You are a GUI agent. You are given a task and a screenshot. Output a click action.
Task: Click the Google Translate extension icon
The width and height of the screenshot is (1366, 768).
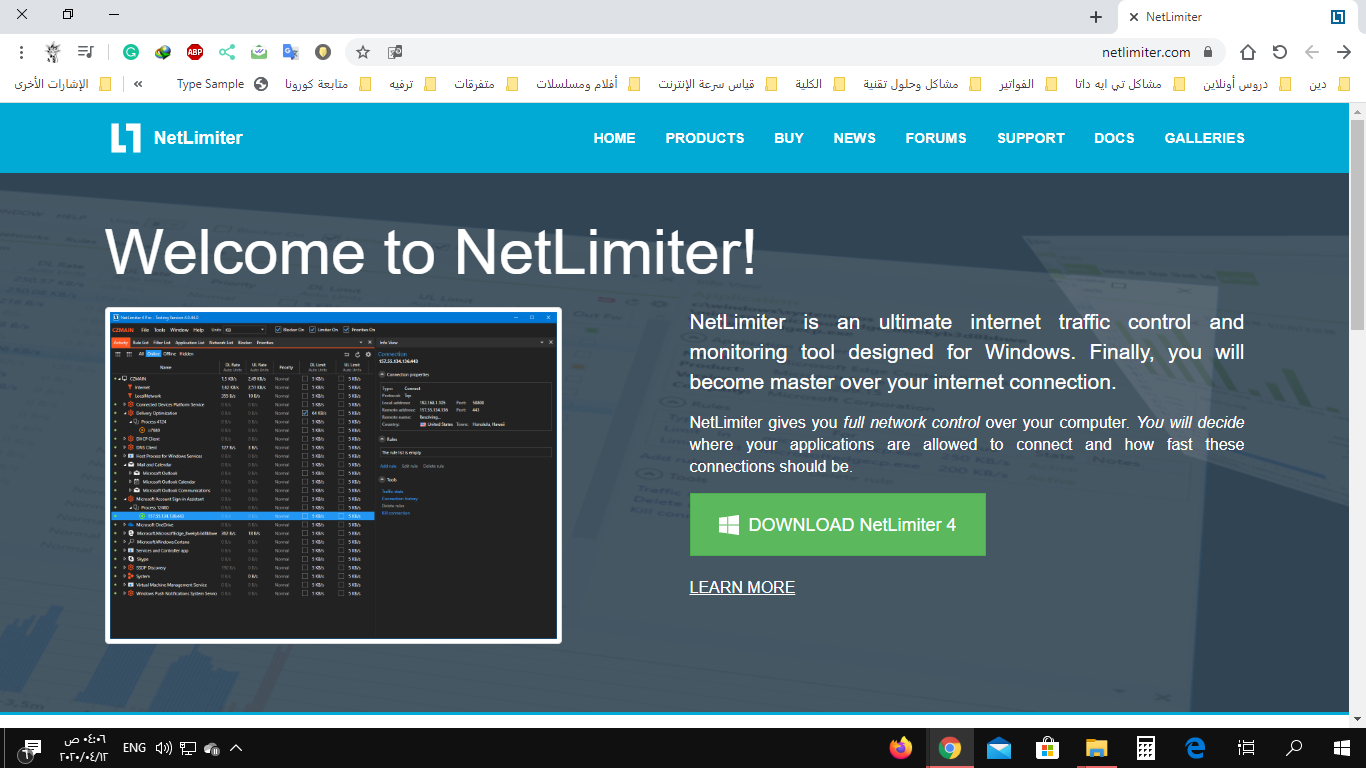pyautogui.click(x=291, y=52)
